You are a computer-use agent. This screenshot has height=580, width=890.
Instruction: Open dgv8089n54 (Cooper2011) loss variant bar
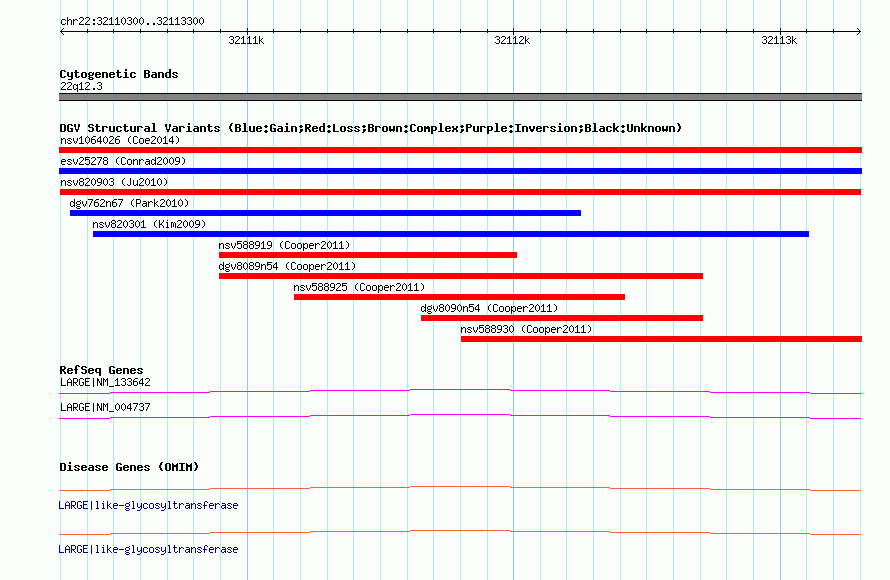point(461,276)
